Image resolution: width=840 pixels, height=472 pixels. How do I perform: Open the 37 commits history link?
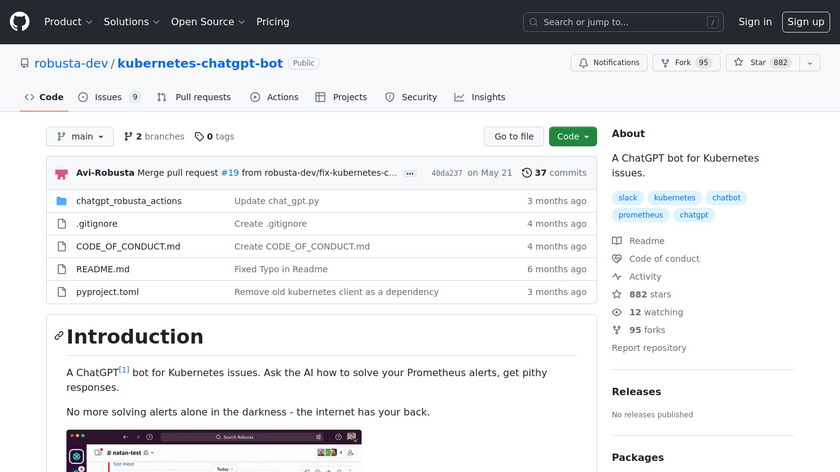coord(554,173)
